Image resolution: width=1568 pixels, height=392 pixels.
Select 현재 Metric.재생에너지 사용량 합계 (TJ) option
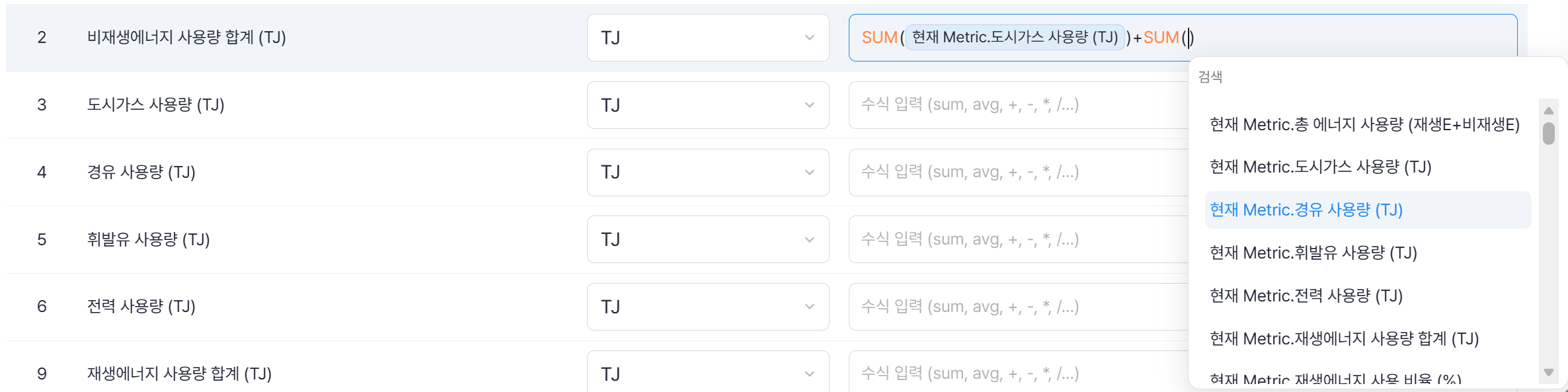[x=1344, y=338]
